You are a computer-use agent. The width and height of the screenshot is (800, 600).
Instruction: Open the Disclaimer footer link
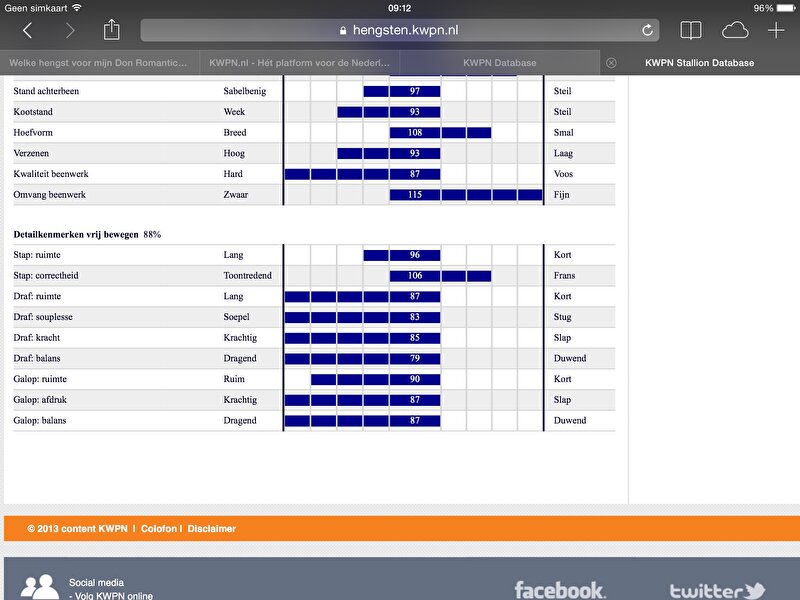212,529
